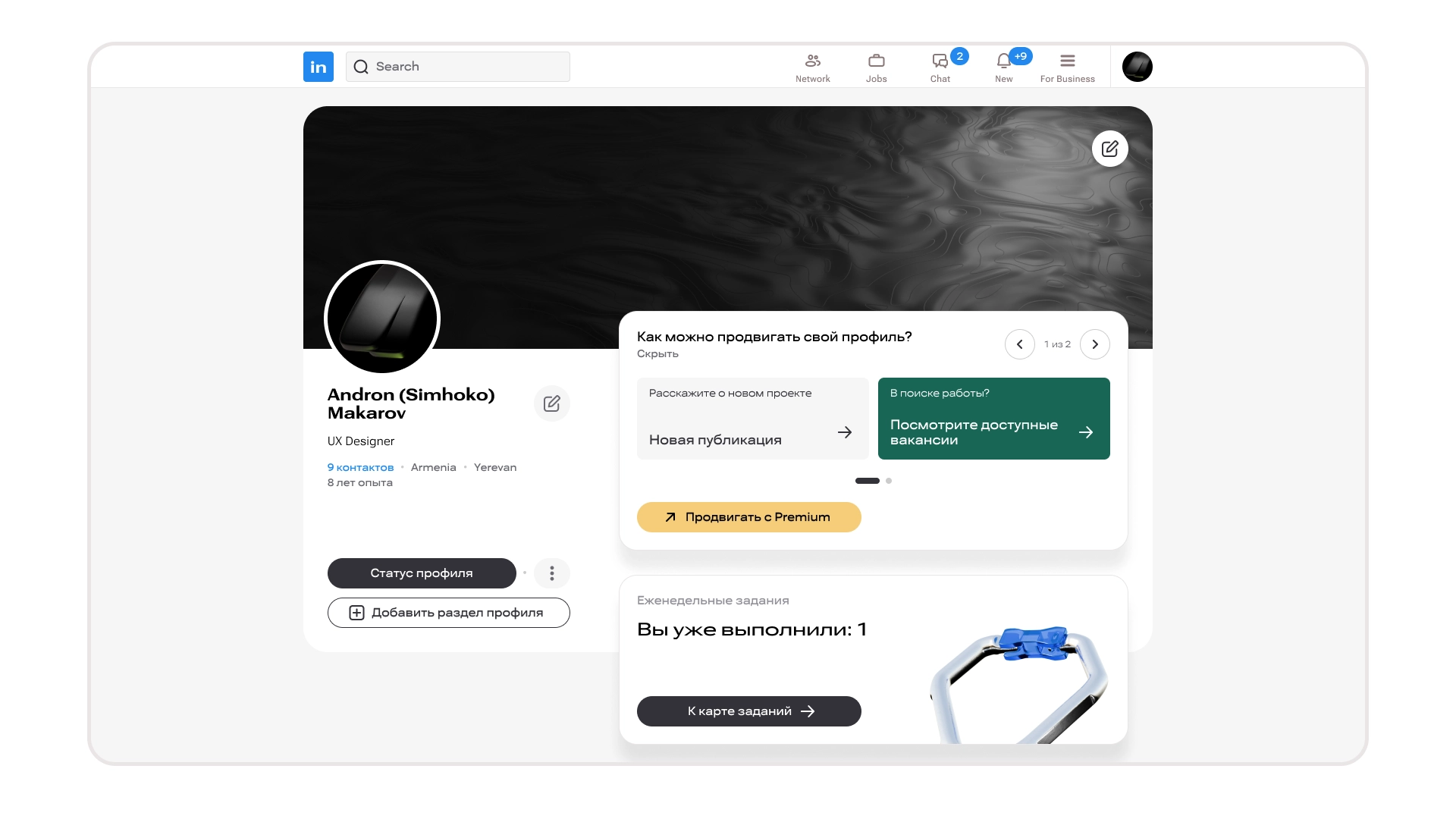Open the three-dot profile options menu
This screenshot has height=819, width=1456.
point(551,573)
